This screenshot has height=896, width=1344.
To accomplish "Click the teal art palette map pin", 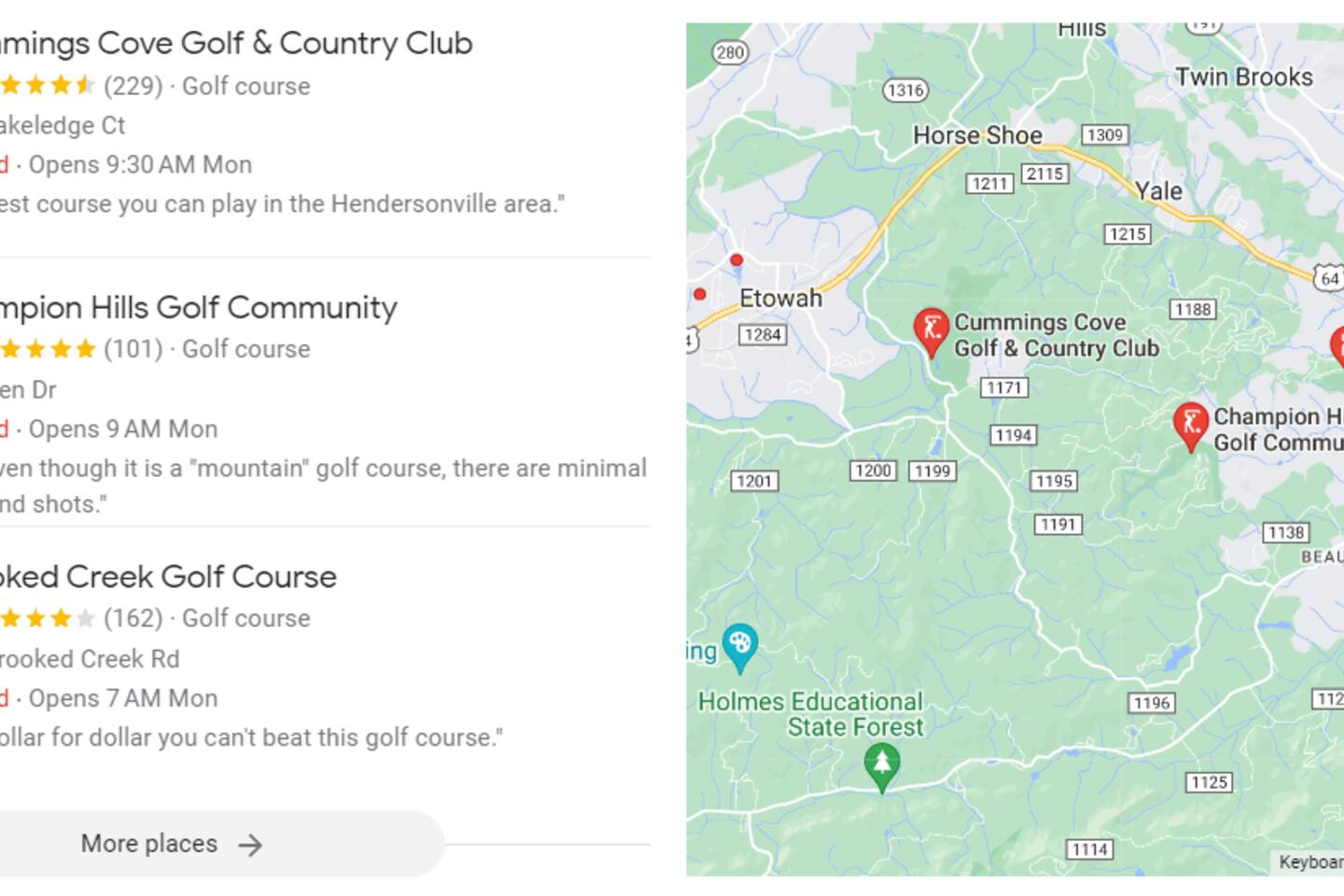I will 739,644.
